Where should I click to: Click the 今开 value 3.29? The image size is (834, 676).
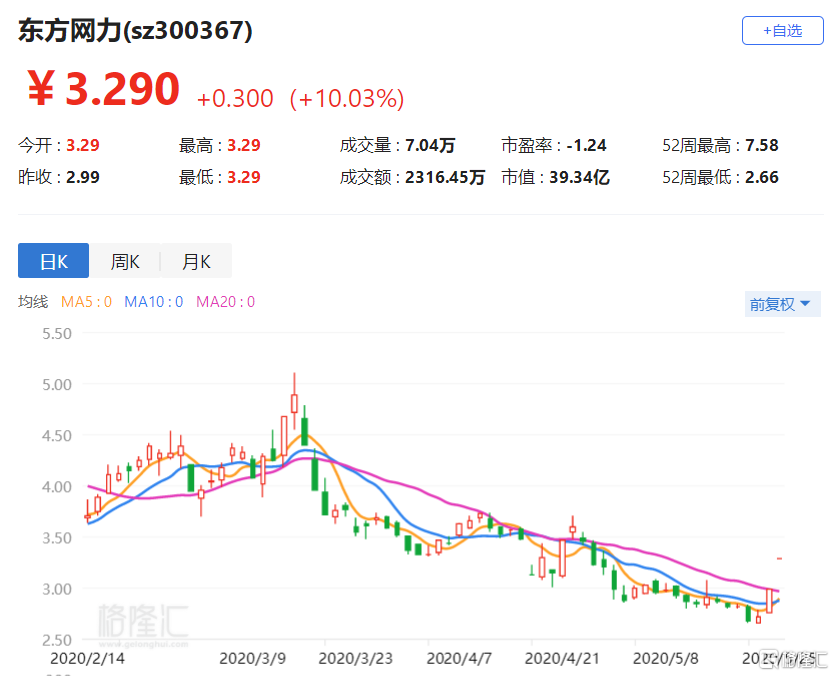point(82,145)
